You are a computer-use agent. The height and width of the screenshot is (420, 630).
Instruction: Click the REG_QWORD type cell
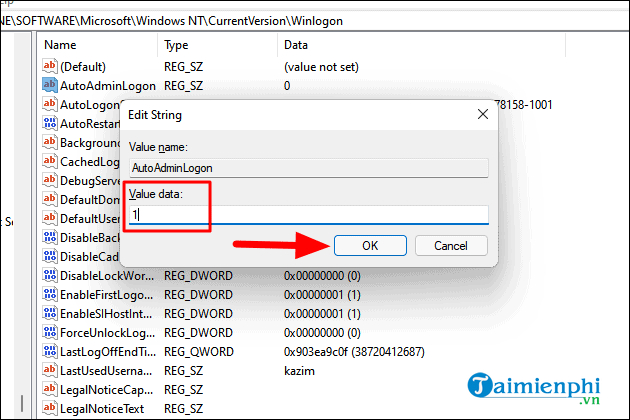click(199, 352)
